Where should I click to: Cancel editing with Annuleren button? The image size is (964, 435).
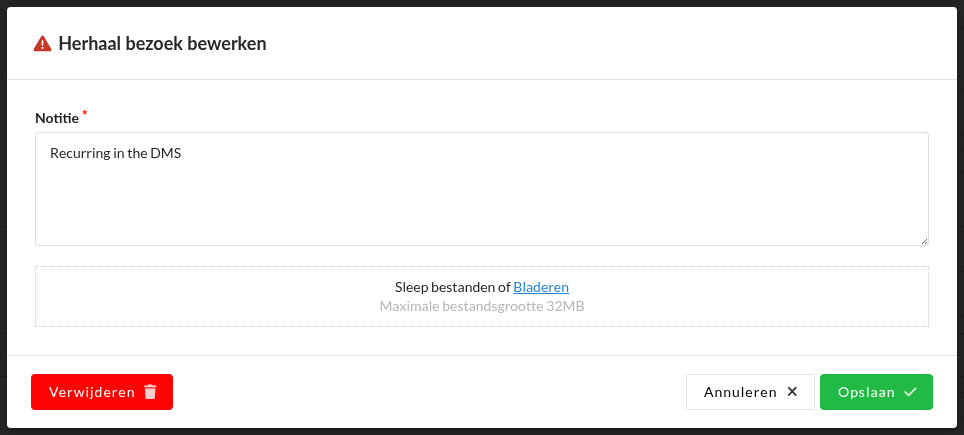coord(750,392)
